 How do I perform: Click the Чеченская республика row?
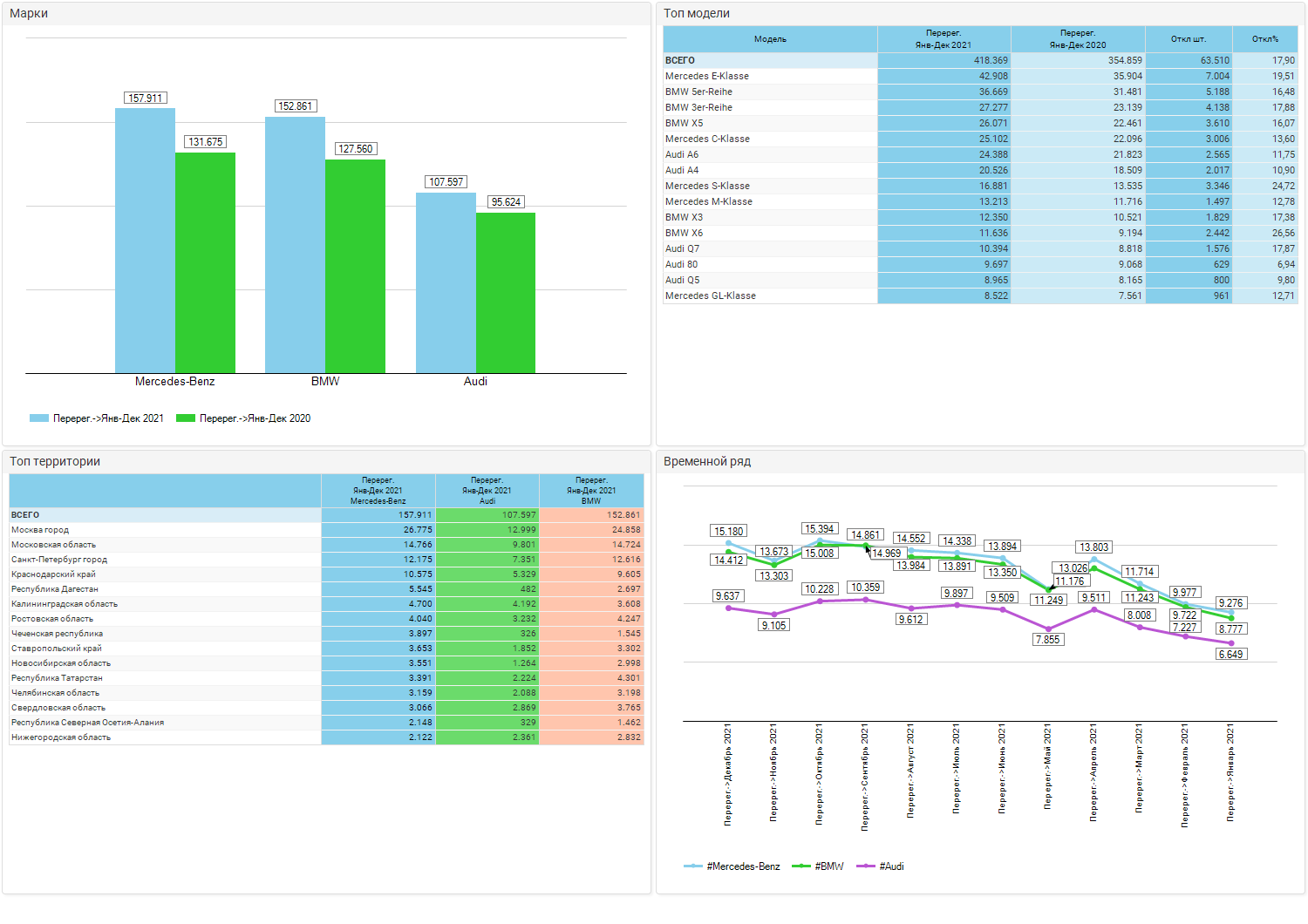326,634
